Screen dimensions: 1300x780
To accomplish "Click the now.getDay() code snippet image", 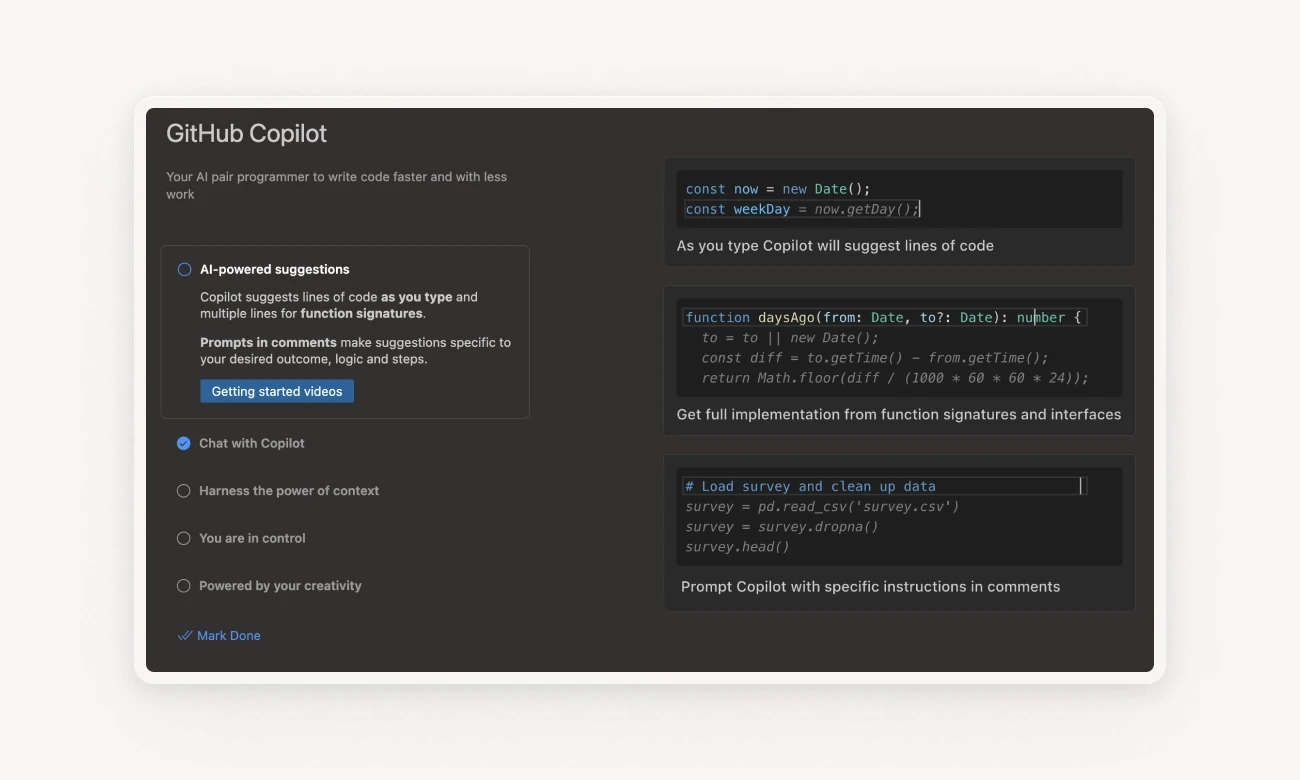I will [899, 199].
